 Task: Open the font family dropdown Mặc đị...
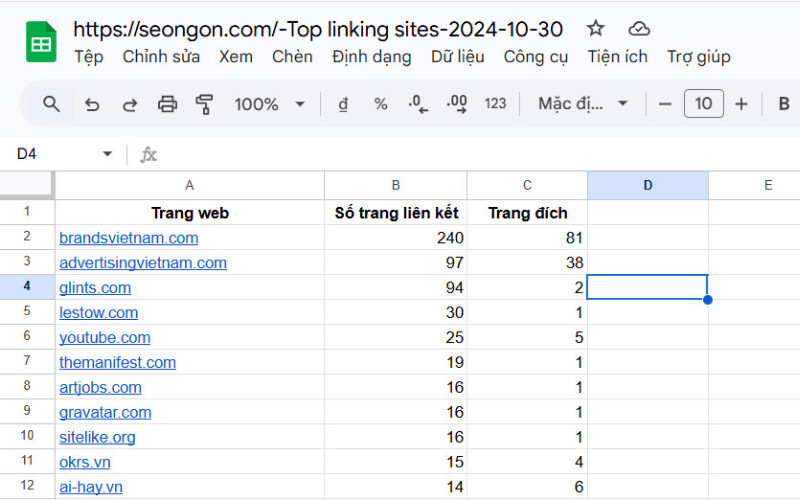(583, 104)
